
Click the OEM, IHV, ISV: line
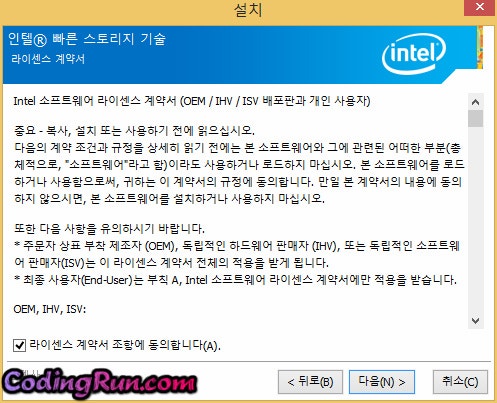[50, 309]
